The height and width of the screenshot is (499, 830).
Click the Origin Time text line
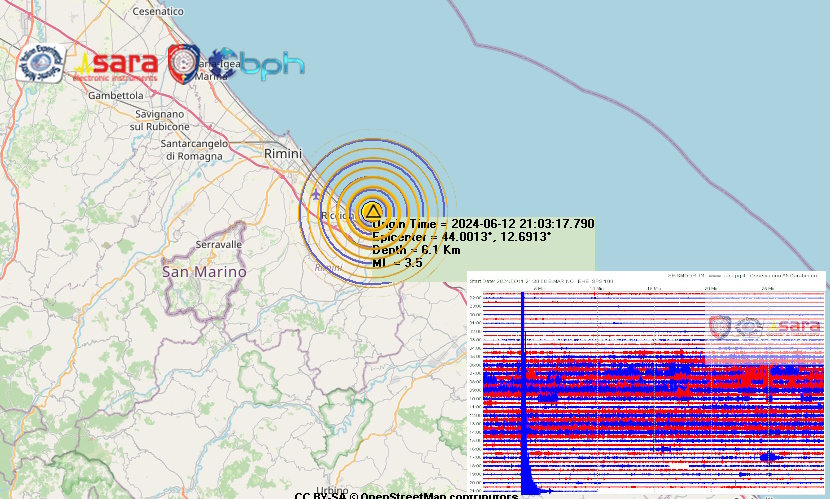click(x=483, y=223)
